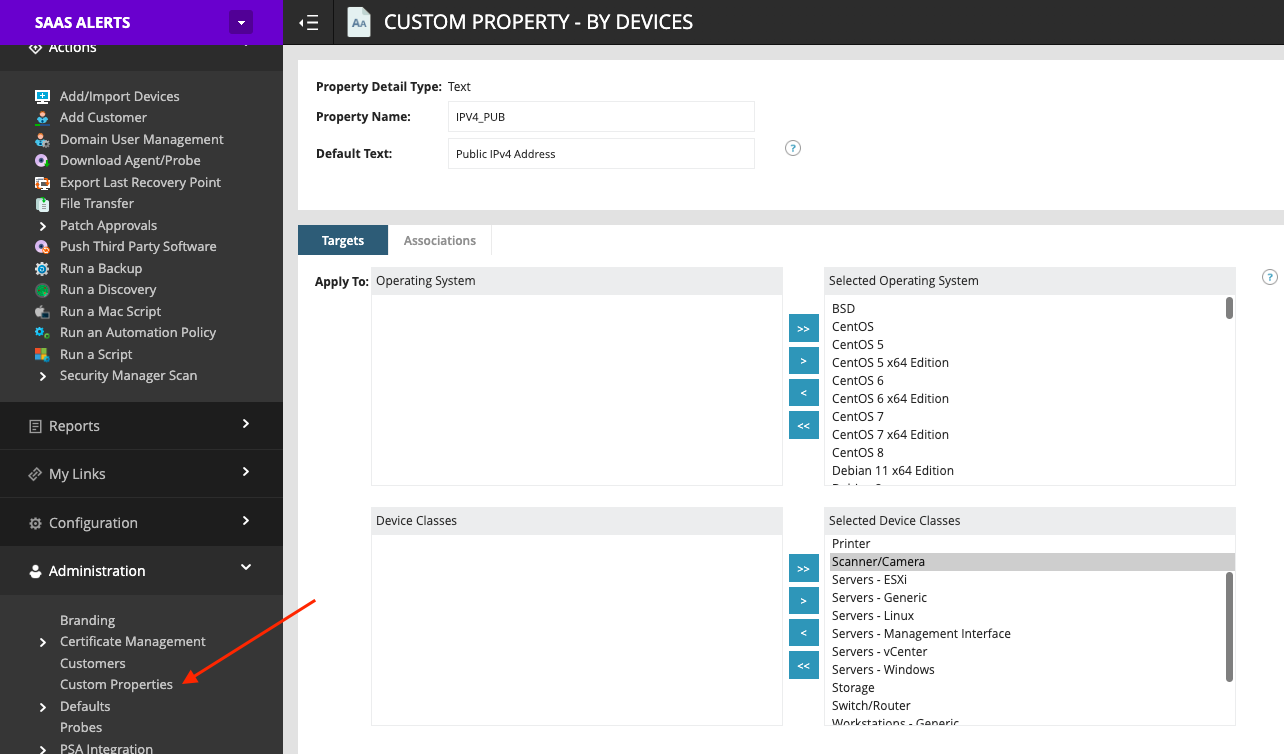The image size is (1284, 754).
Task: Click the Export Last Recovery Point icon
Action: (x=42, y=183)
